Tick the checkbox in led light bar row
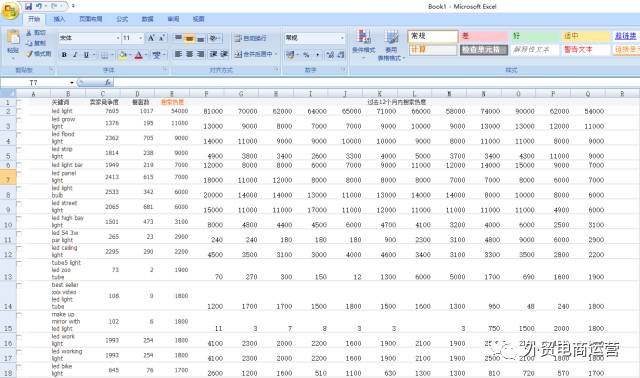This screenshot has width=640, height=378. (19, 164)
